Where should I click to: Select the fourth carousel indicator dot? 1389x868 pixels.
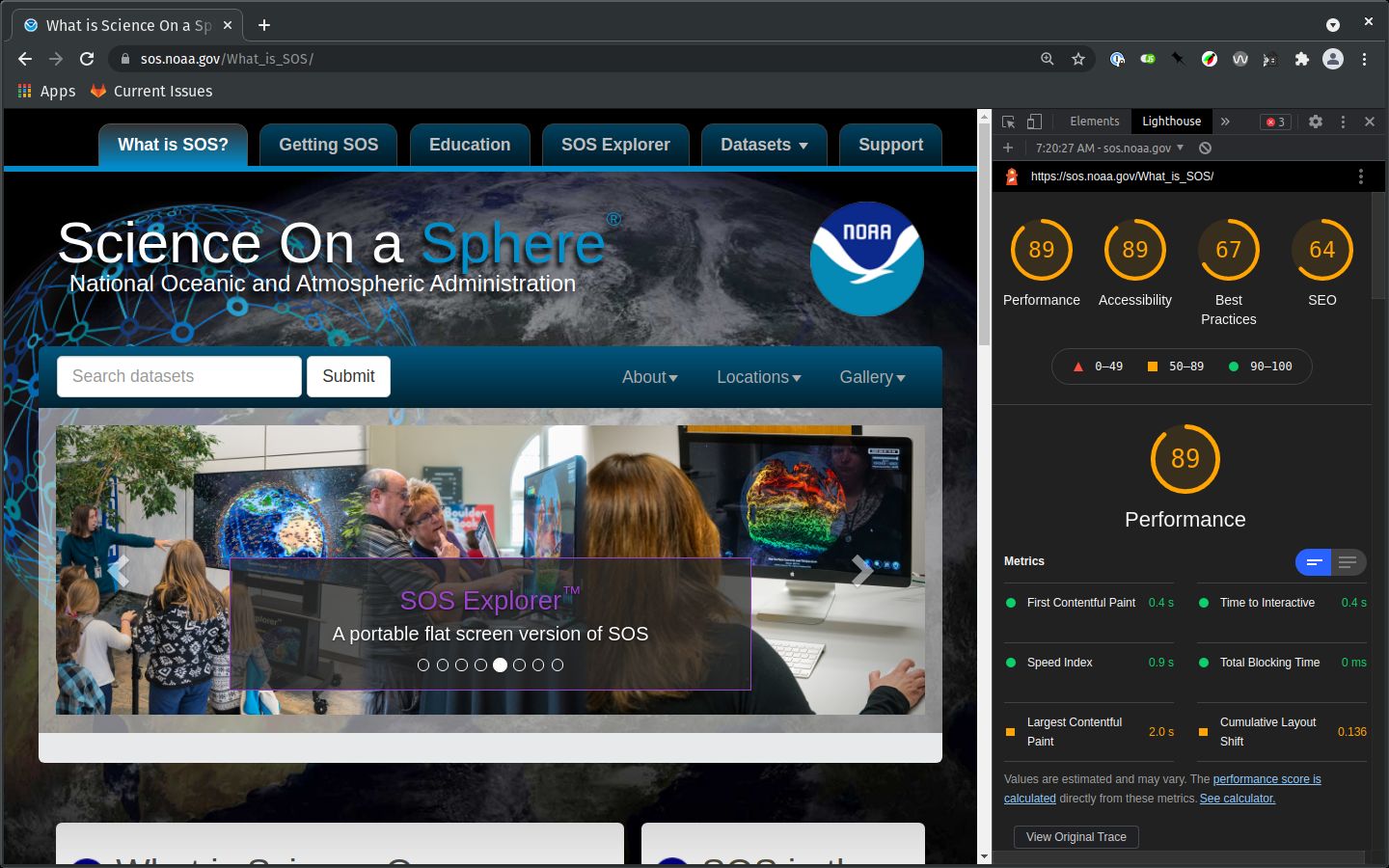[480, 665]
